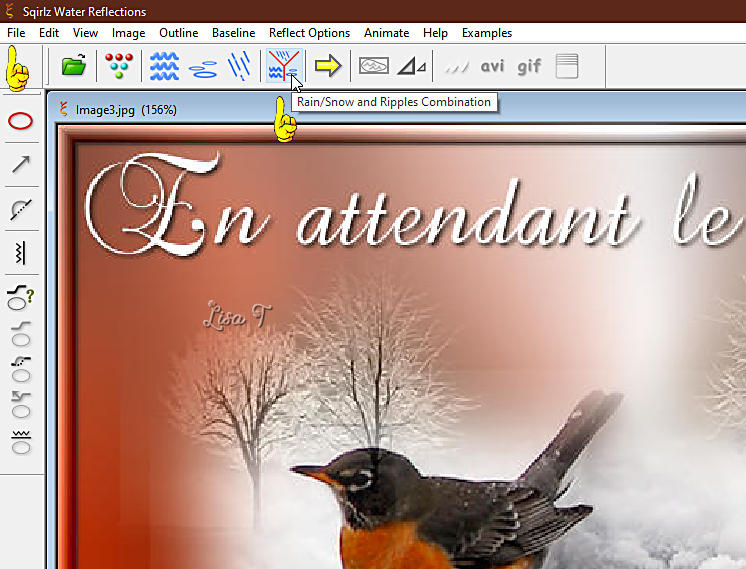Select the red ellipse outline tool
The height and width of the screenshot is (569, 746).
[x=20, y=121]
